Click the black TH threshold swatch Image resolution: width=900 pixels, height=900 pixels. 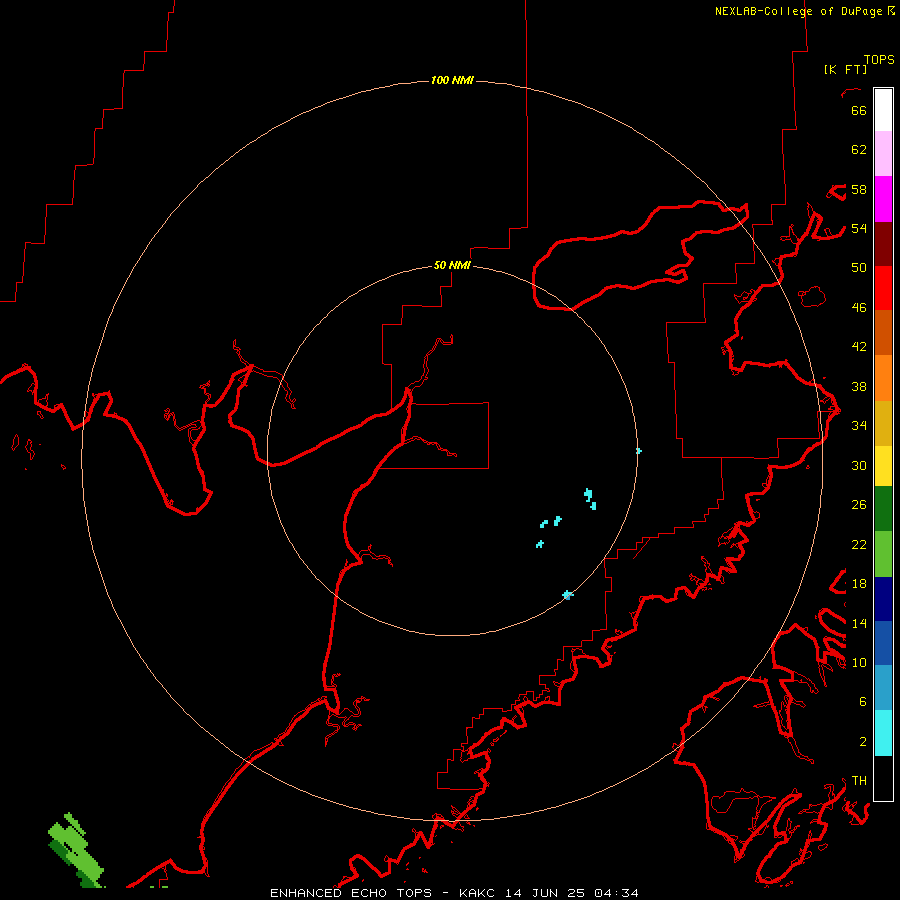(x=883, y=778)
